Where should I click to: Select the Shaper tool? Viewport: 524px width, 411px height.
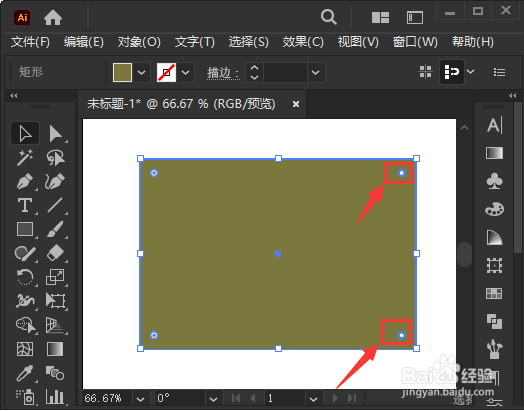point(25,253)
